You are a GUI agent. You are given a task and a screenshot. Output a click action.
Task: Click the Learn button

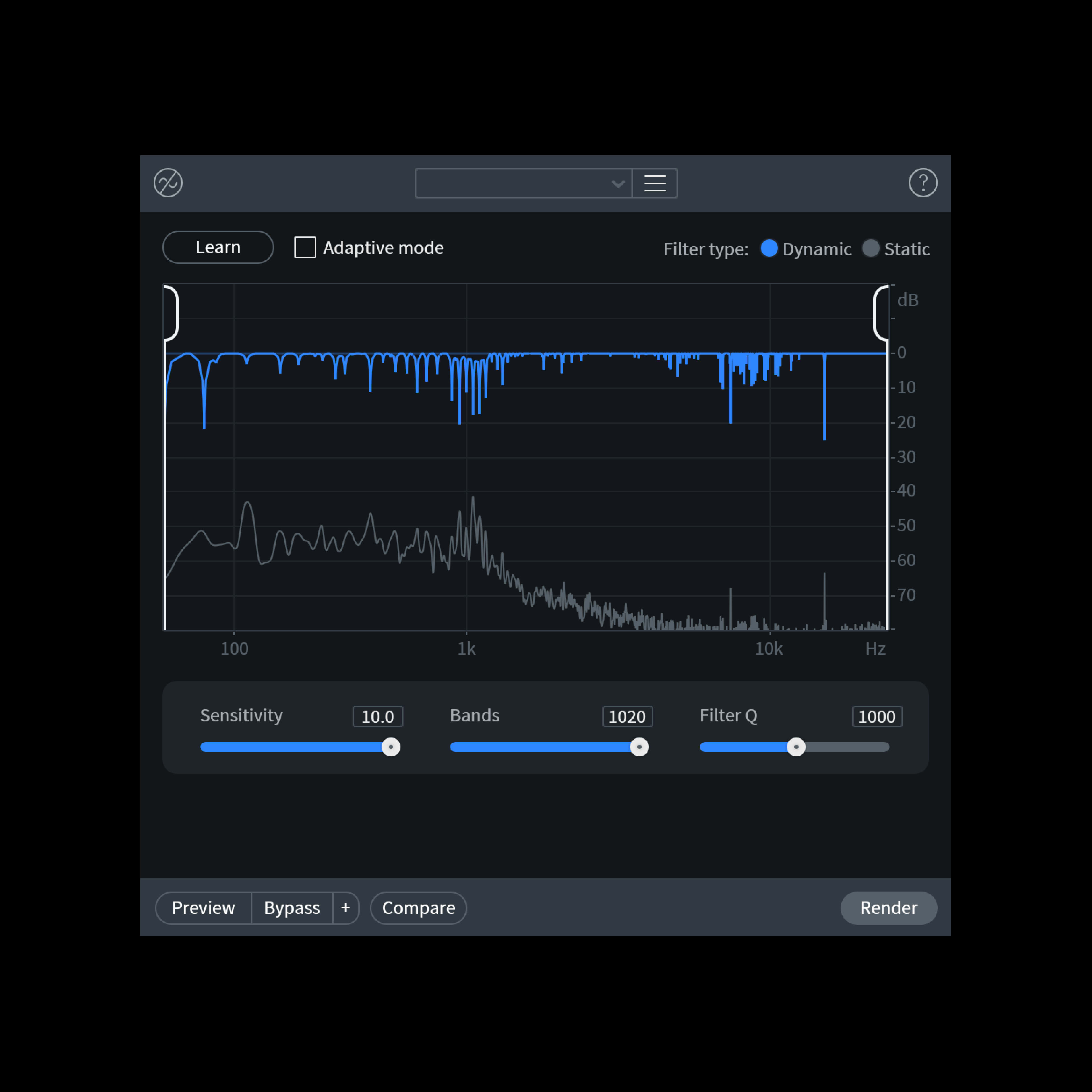(218, 247)
